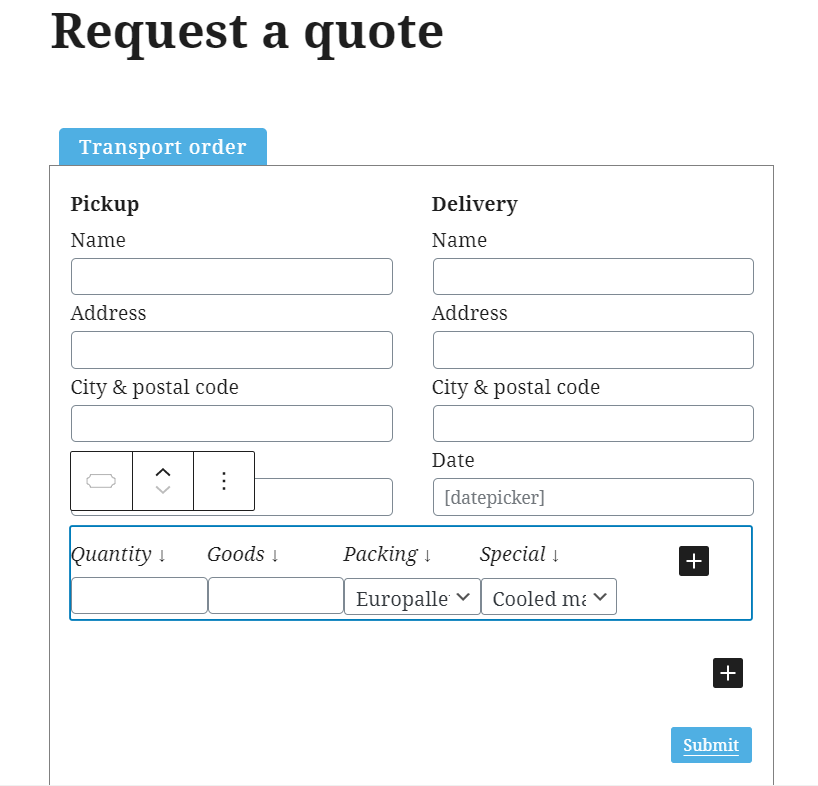Open the Special Cooled dropdown
818x786 pixels.
click(549, 597)
